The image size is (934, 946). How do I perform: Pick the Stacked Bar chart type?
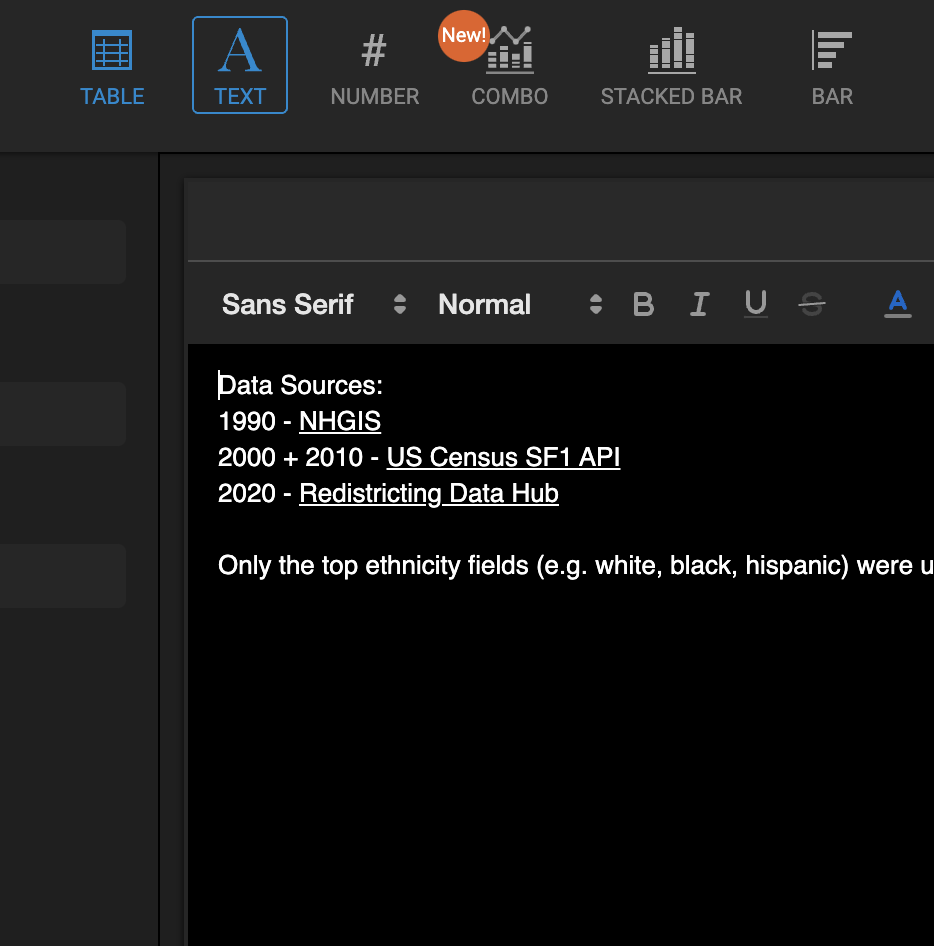pos(672,66)
